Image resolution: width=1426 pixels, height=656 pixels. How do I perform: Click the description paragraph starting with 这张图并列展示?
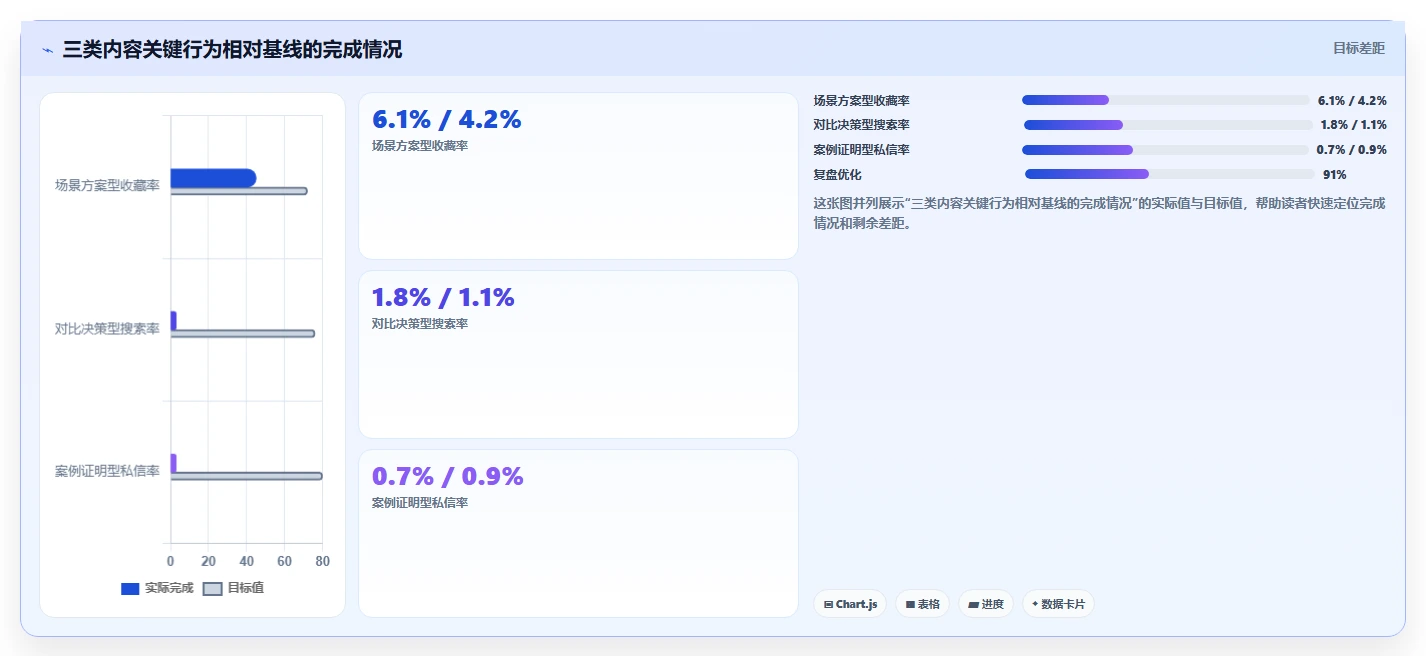tap(1100, 213)
